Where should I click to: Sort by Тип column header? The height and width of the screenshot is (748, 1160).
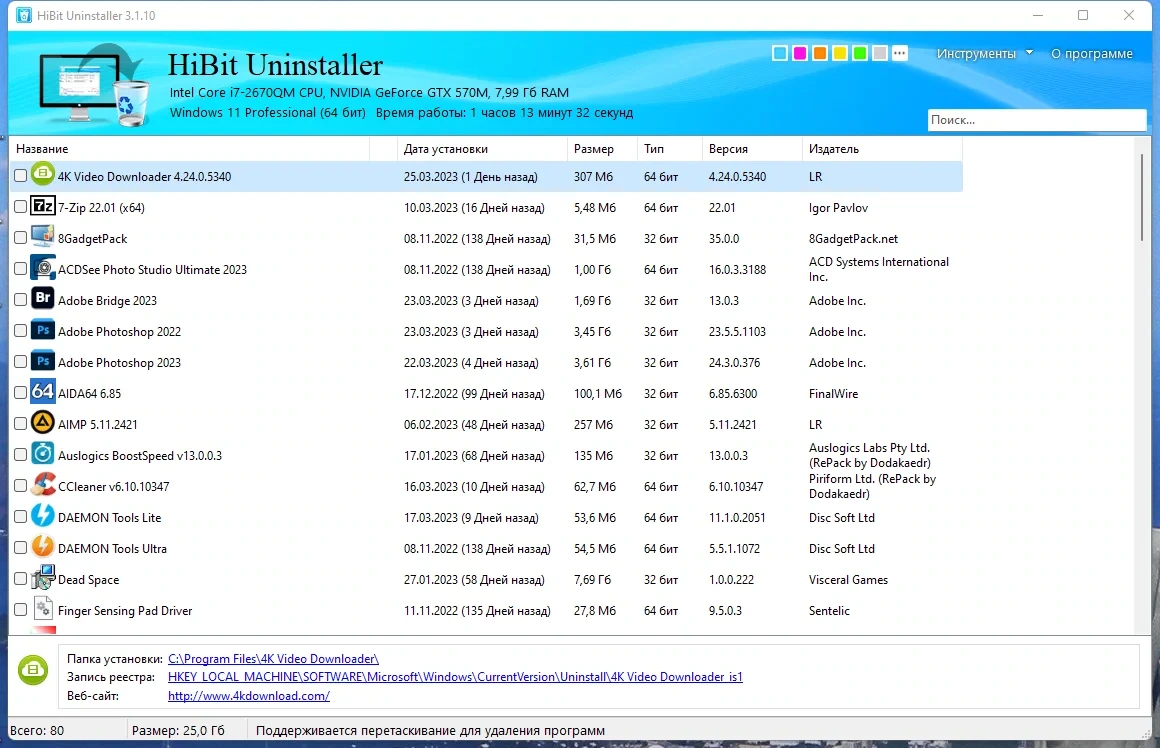coord(669,149)
